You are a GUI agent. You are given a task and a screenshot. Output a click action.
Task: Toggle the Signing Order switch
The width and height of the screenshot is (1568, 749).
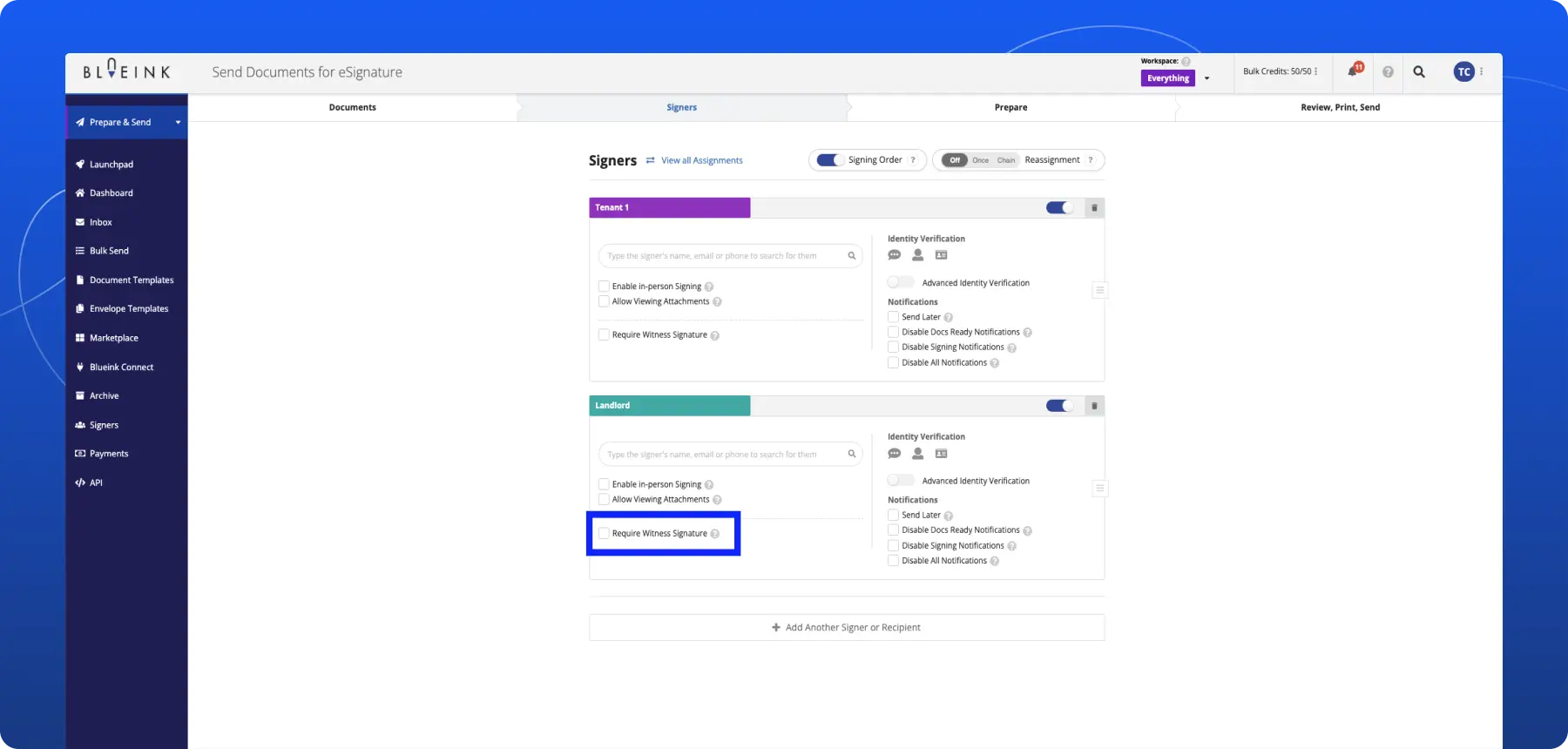tap(830, 160)
